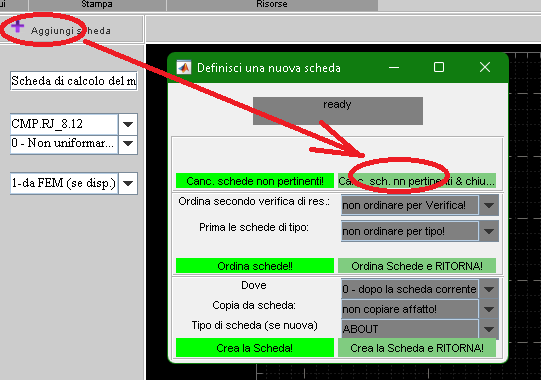Click the Crea la Scheda! button
The height and width of the screenshot is (380, 541).
[x=255, y=348]
